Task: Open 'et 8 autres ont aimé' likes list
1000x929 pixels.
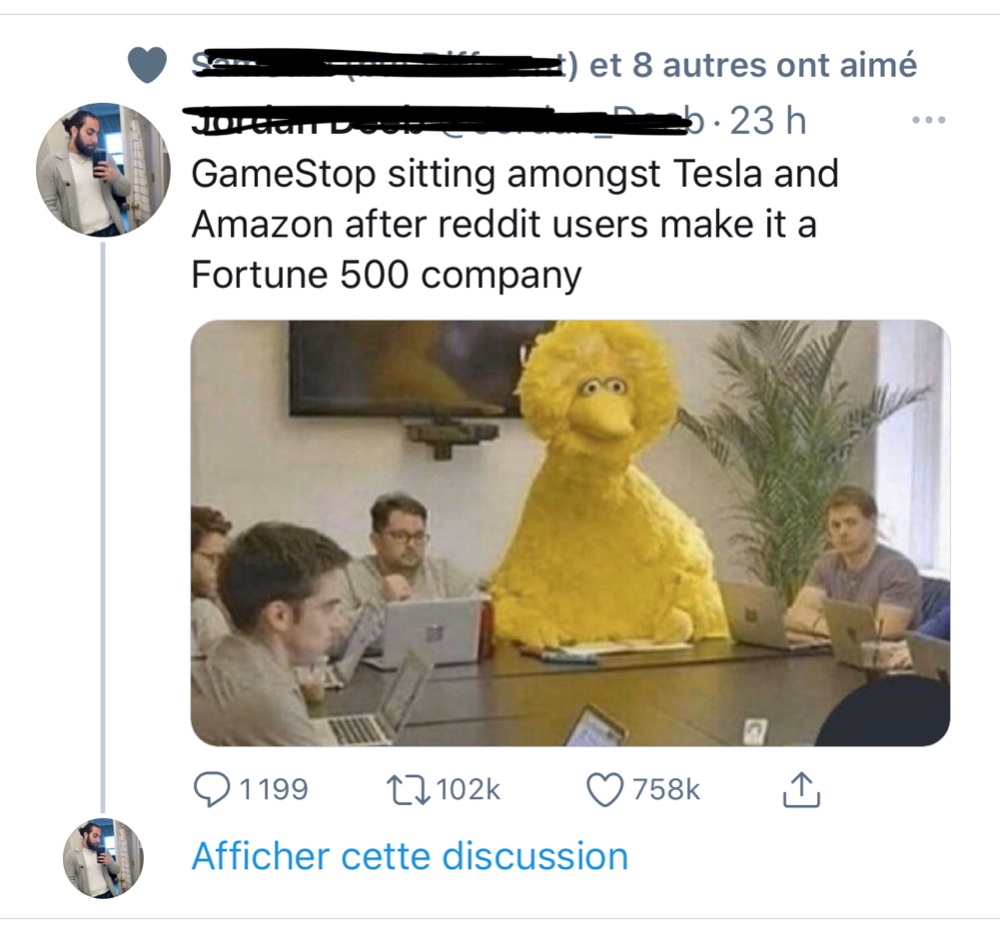Action: point(753,65)
